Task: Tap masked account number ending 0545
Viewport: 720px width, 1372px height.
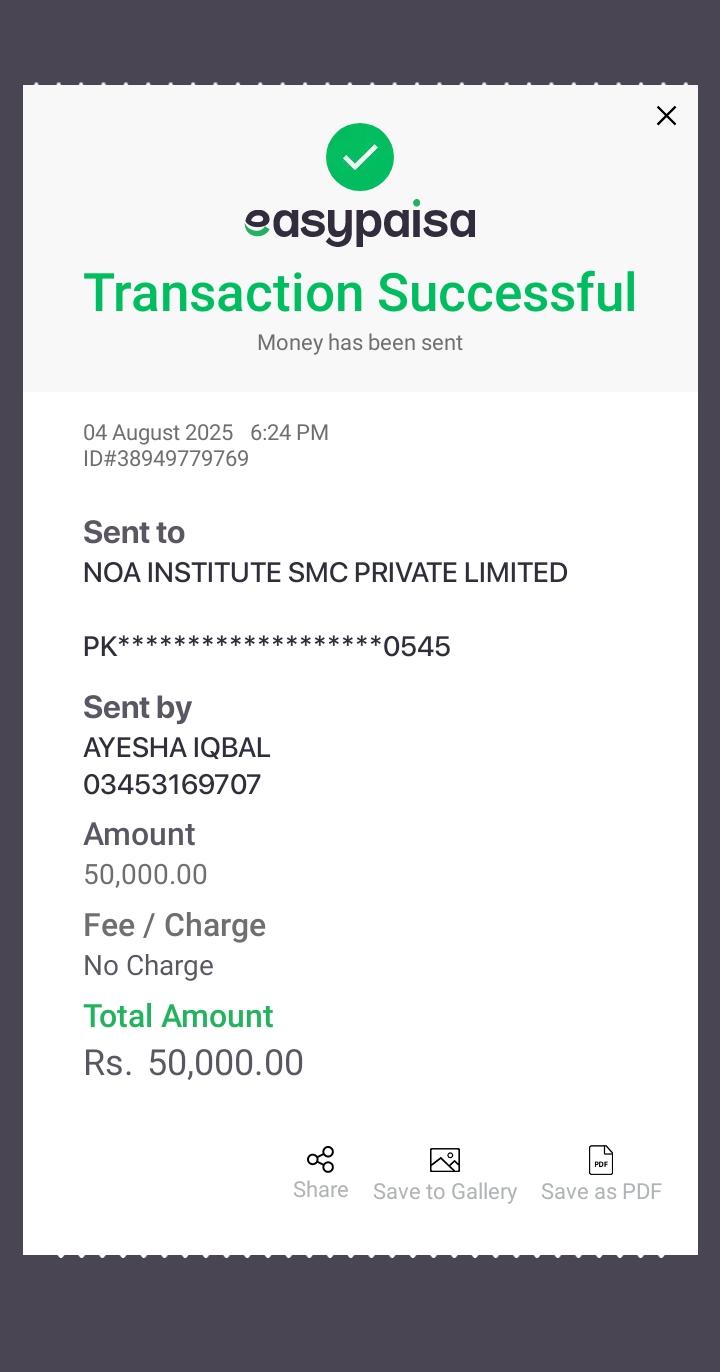Action: coord(267,647)
